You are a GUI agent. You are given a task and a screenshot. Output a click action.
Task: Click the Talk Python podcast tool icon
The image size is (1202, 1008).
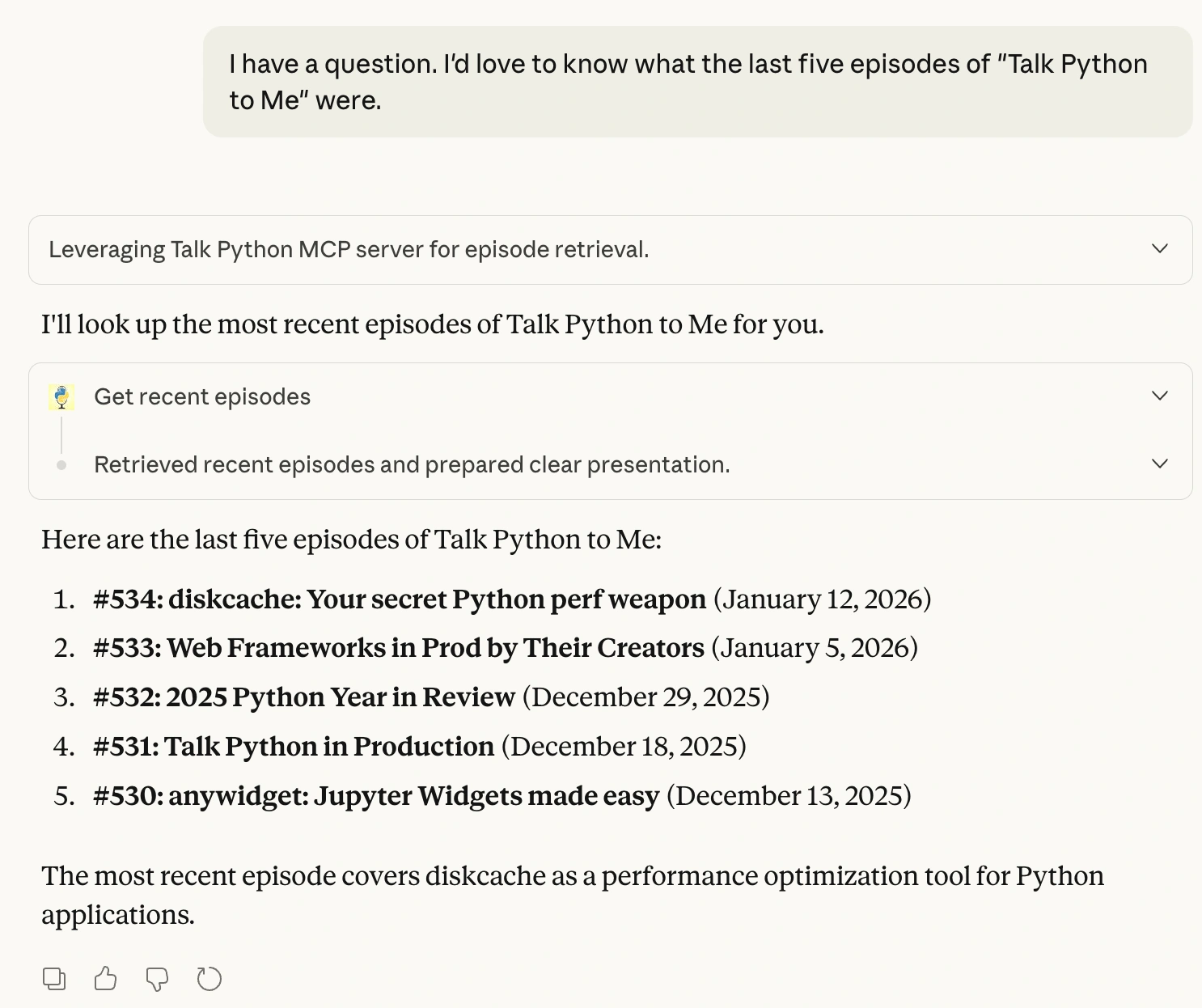point(61,396)
